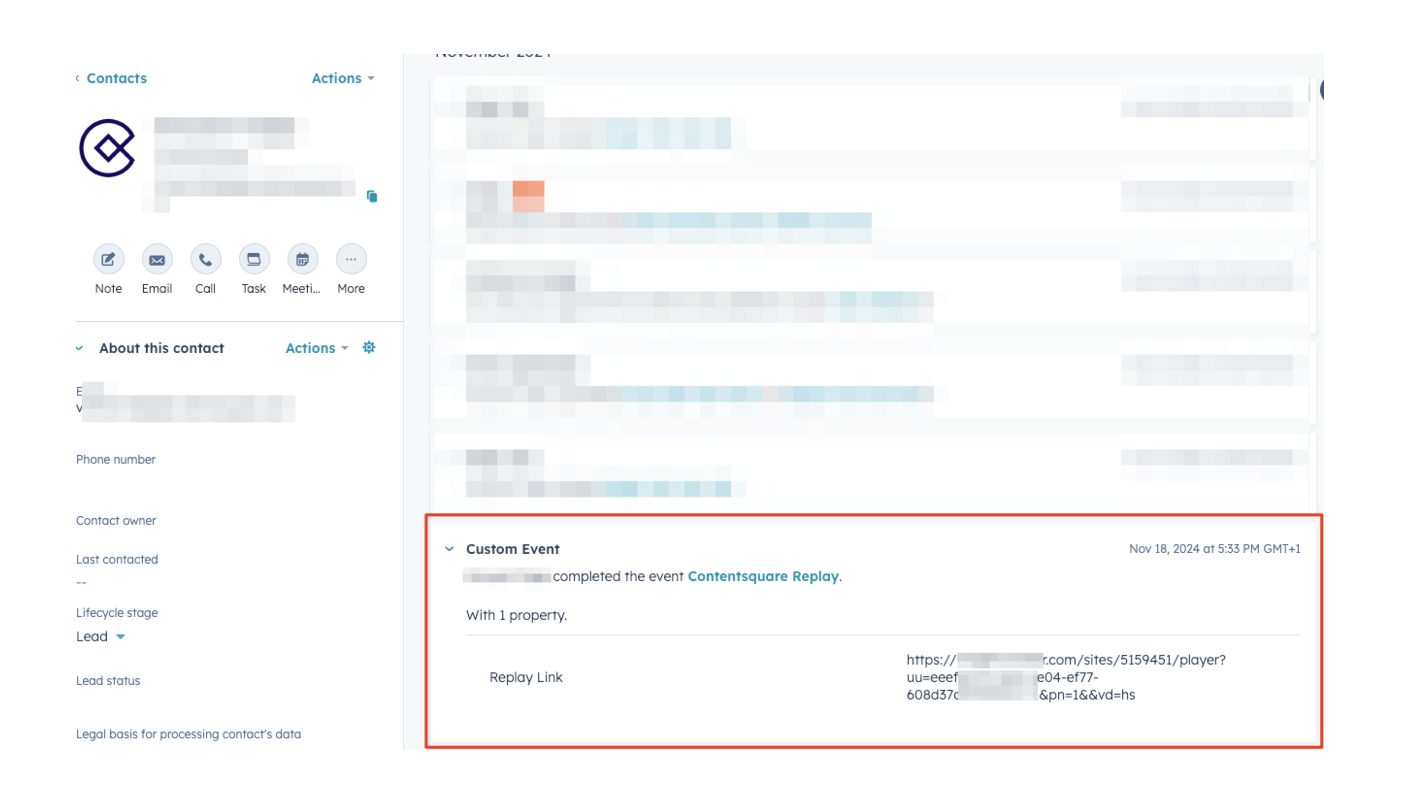Schedule a Meeting with calendar icon
Viewport: 1404px width, 790px height.
[302, 259]
